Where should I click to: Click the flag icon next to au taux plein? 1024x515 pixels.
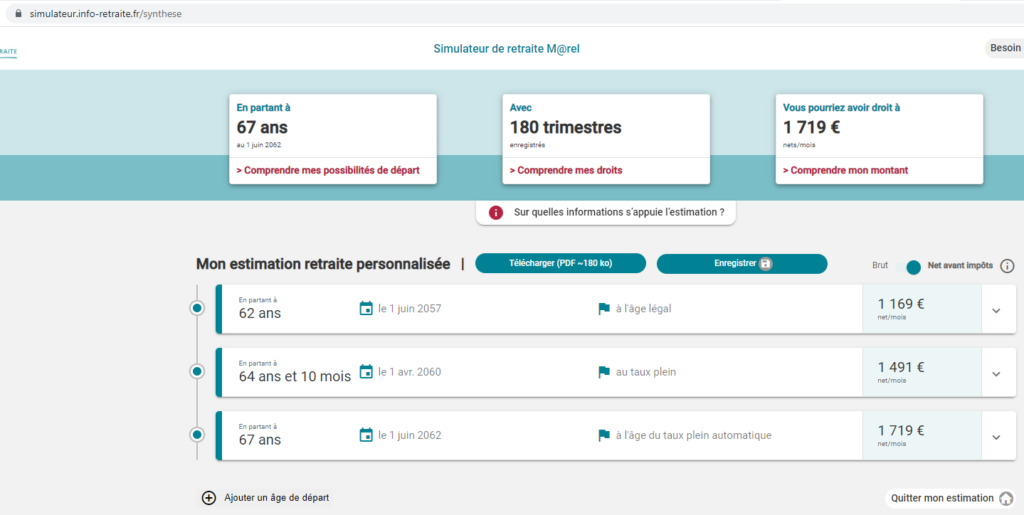coord(604,372)
